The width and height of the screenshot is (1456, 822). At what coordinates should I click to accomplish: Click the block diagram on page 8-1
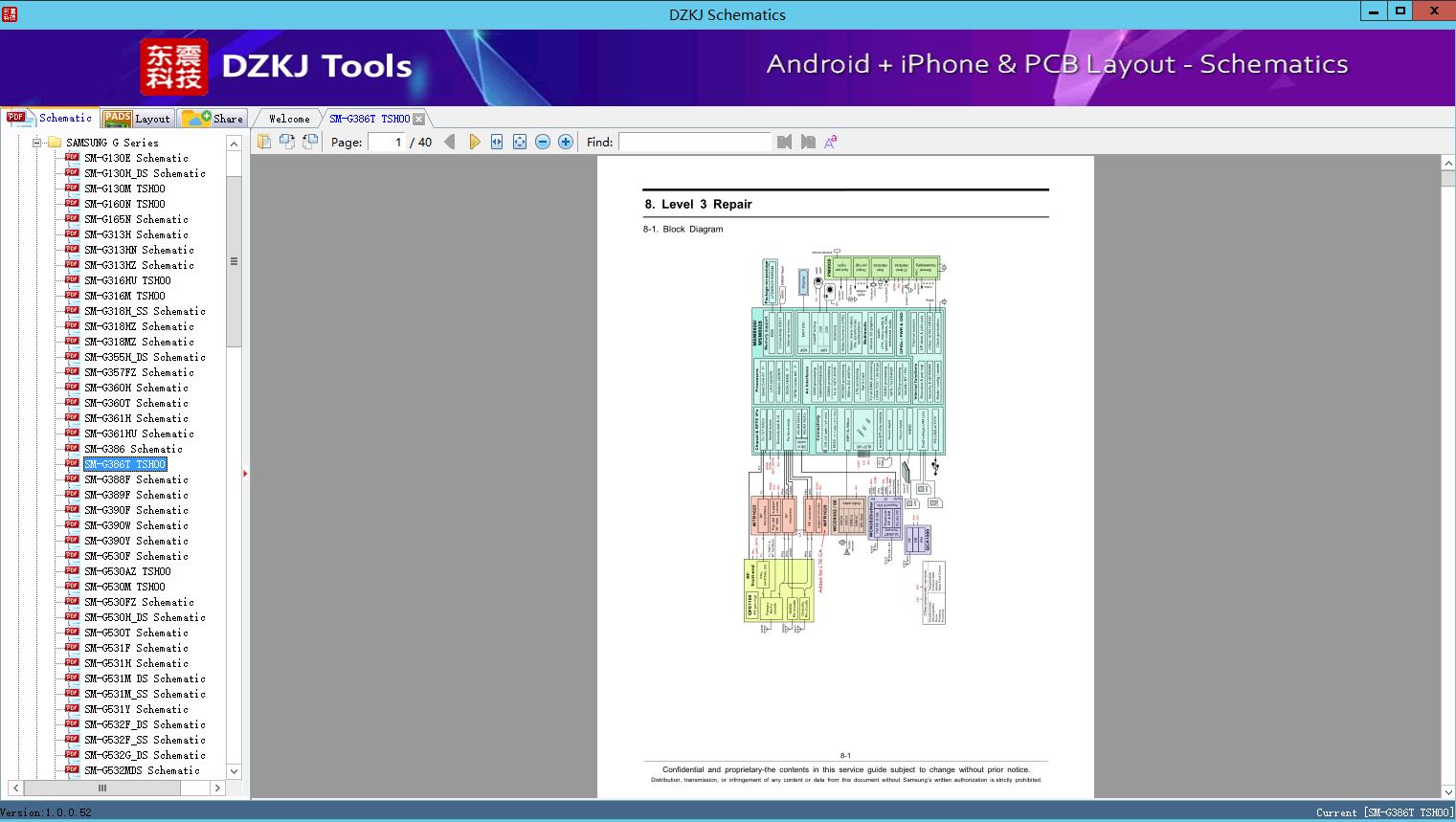pyautogui.click(x=845, y=439)
